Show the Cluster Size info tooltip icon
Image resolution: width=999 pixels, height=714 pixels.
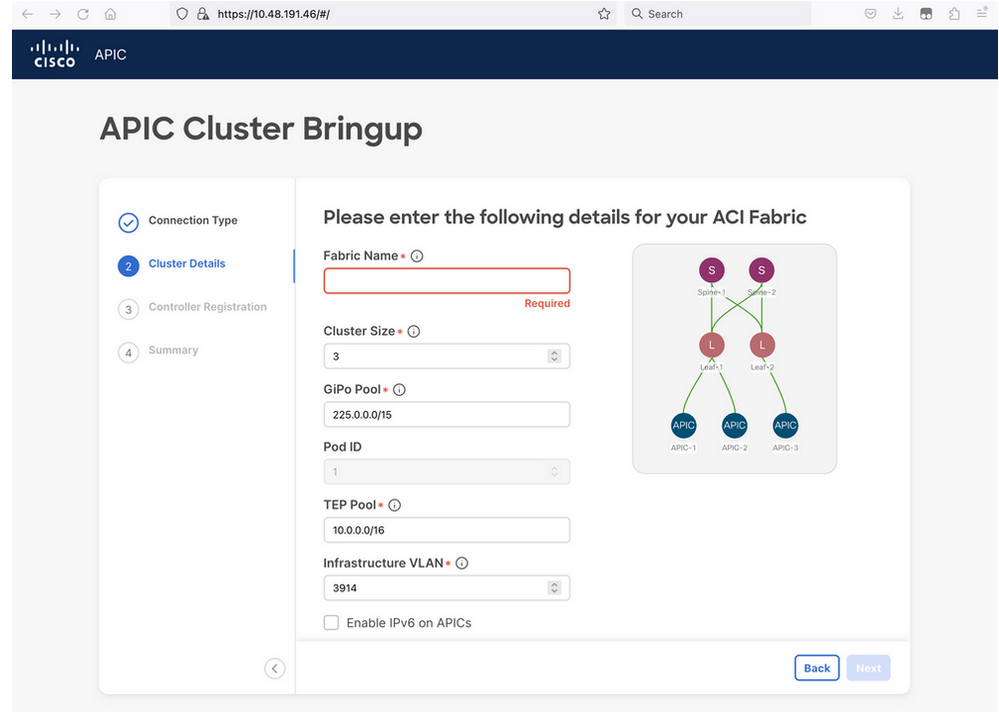414,331
